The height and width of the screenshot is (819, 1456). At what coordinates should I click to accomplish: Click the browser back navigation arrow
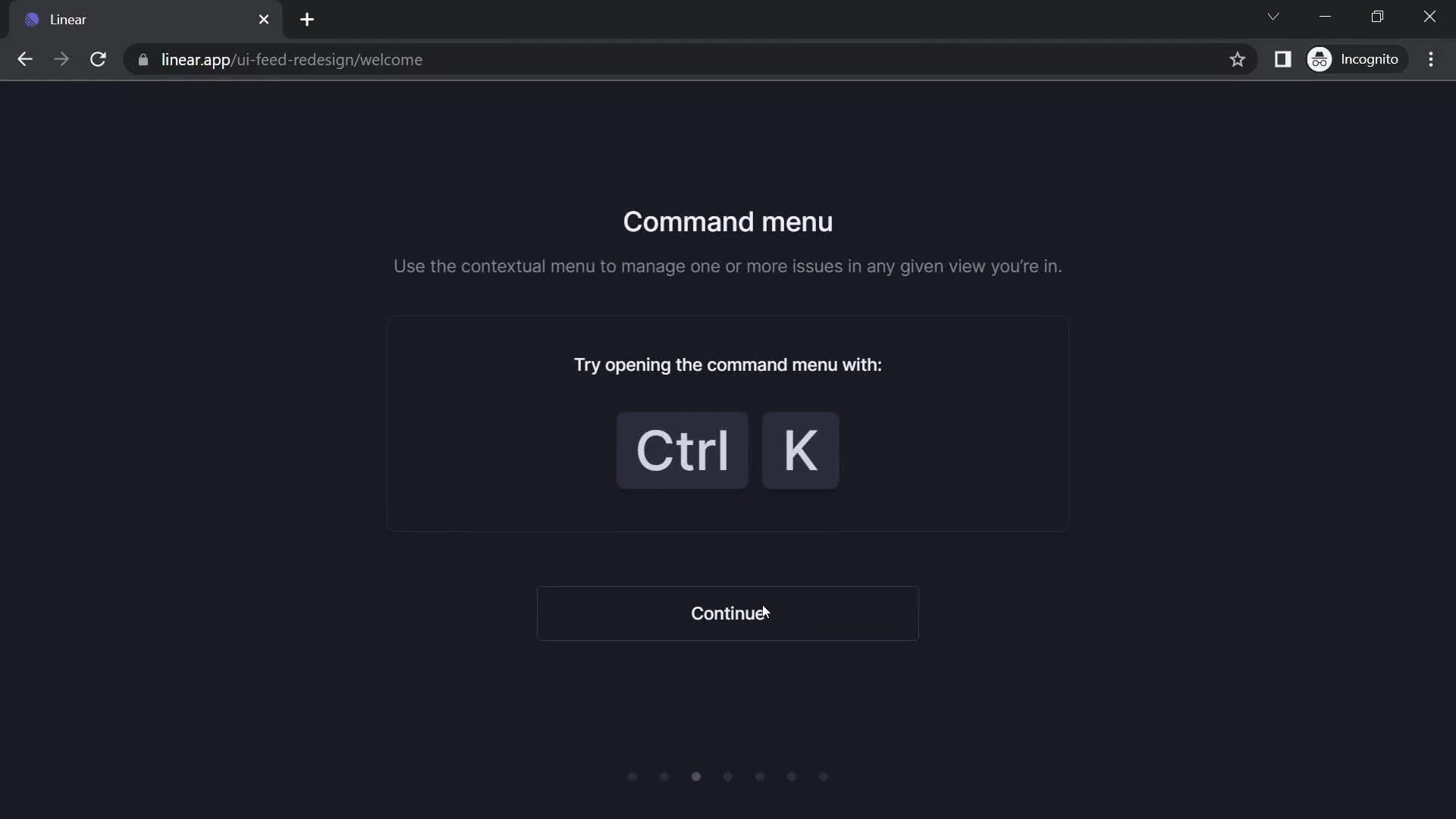[24, 59]
